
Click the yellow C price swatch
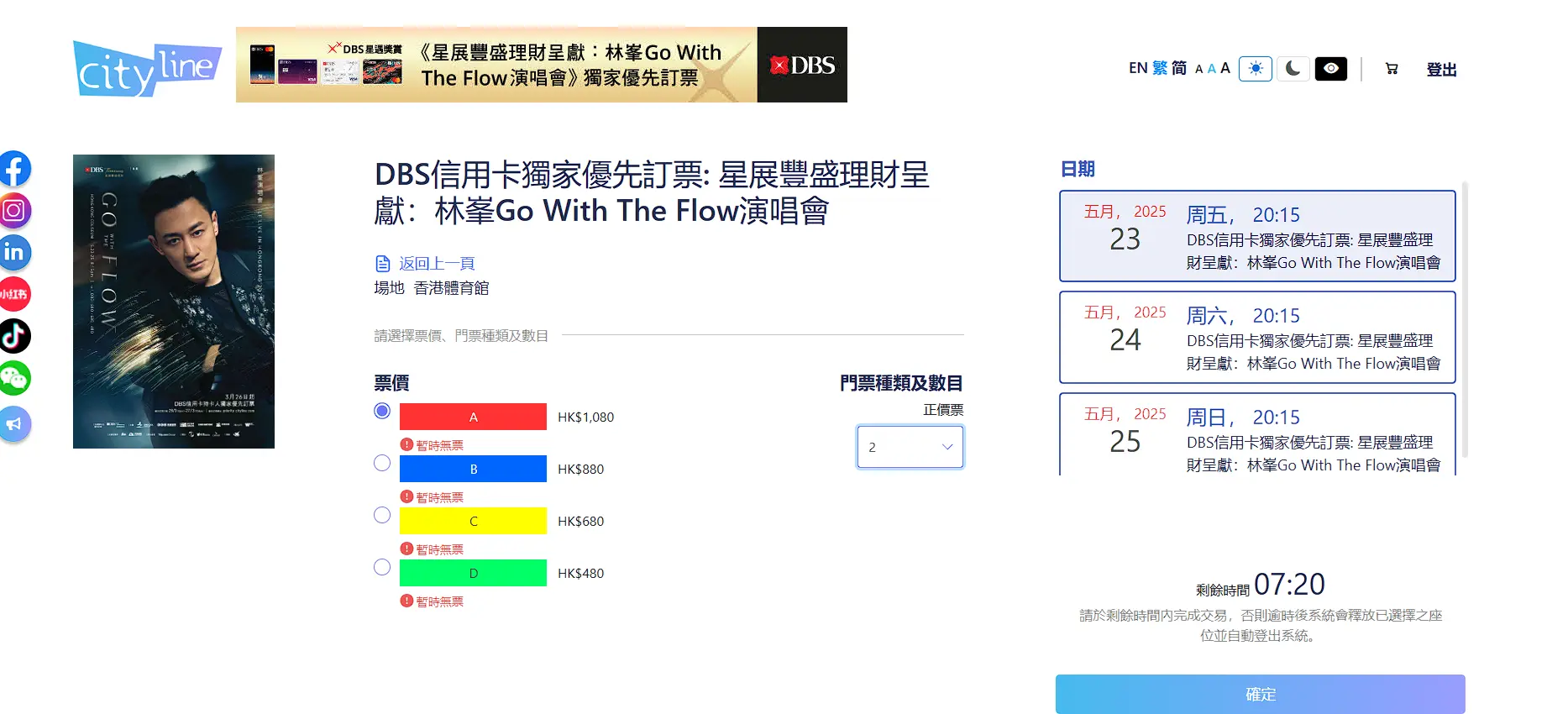coord(473,521)
